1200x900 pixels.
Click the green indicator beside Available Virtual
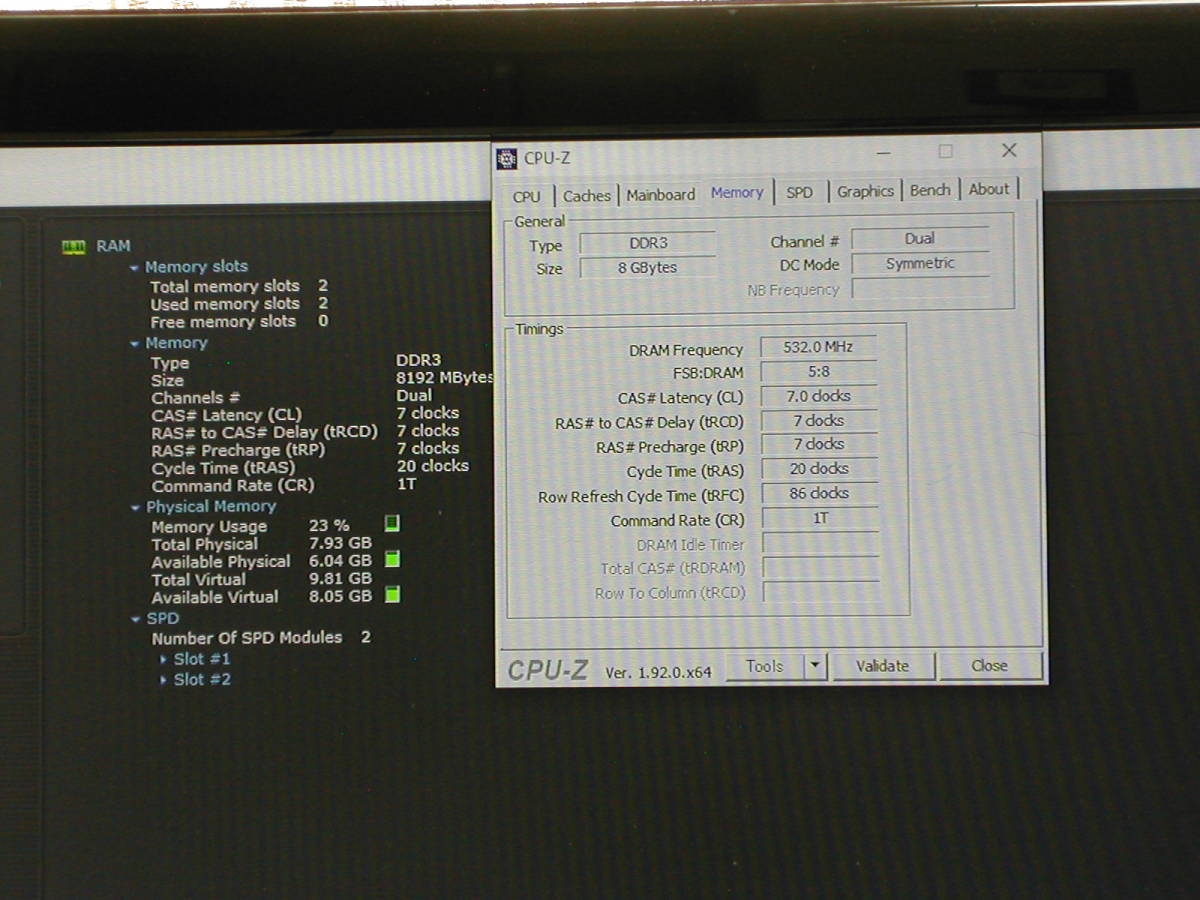(393, 595)
